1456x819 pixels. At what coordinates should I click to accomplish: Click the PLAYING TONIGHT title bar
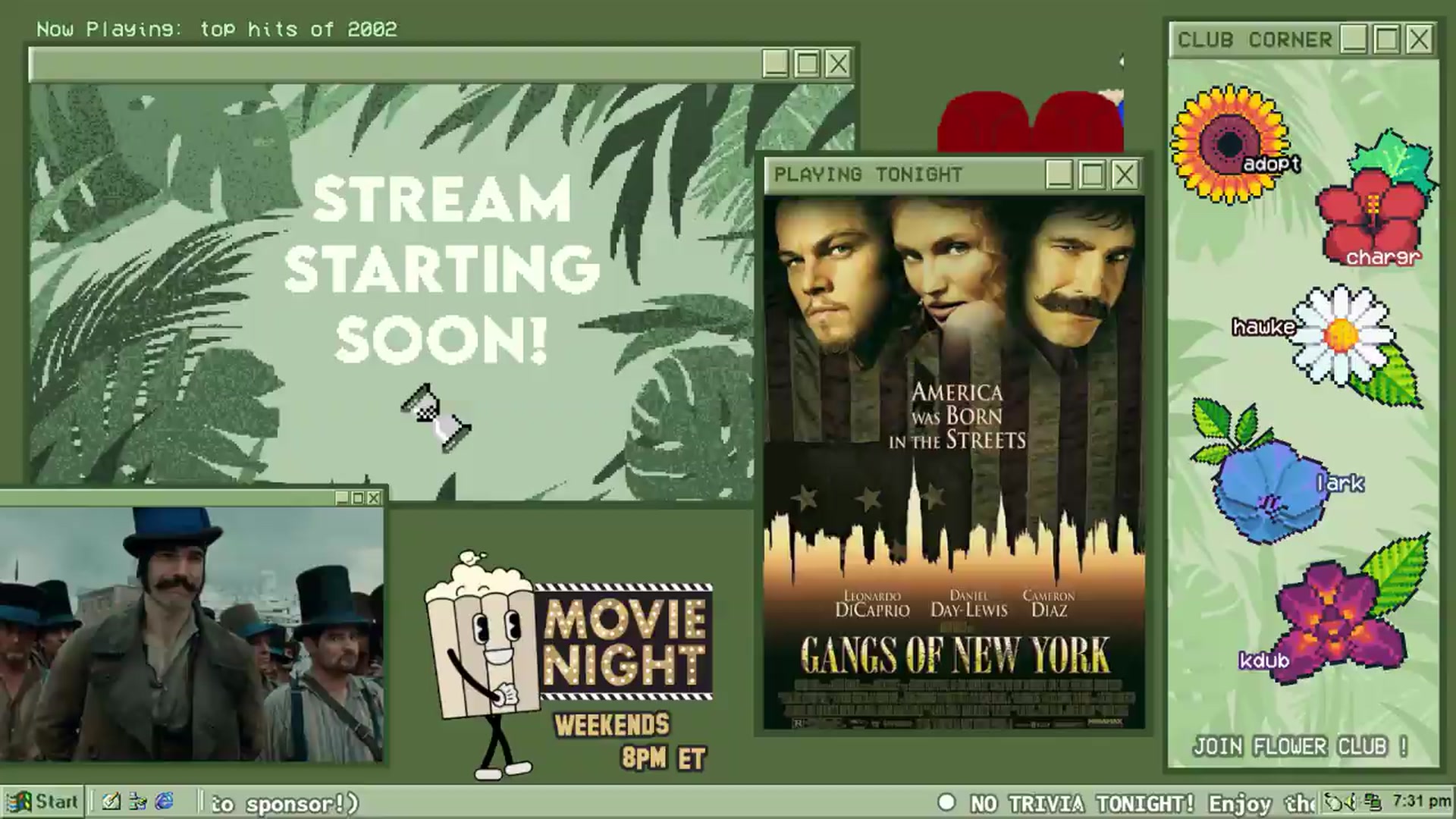tap(954, 175)
